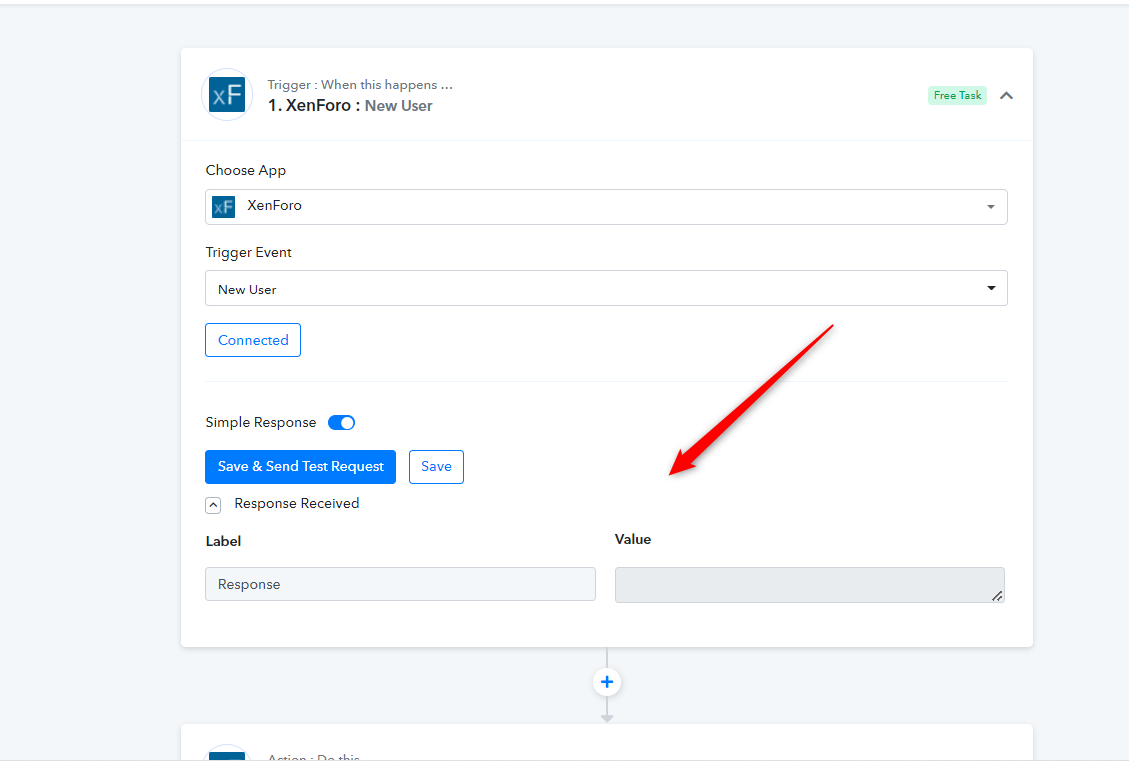Image resolution: width=1129 pixels, height=761 pixels.
Task: Click 'Trigger : When this happens ...' text
Action: pos(360,84)
